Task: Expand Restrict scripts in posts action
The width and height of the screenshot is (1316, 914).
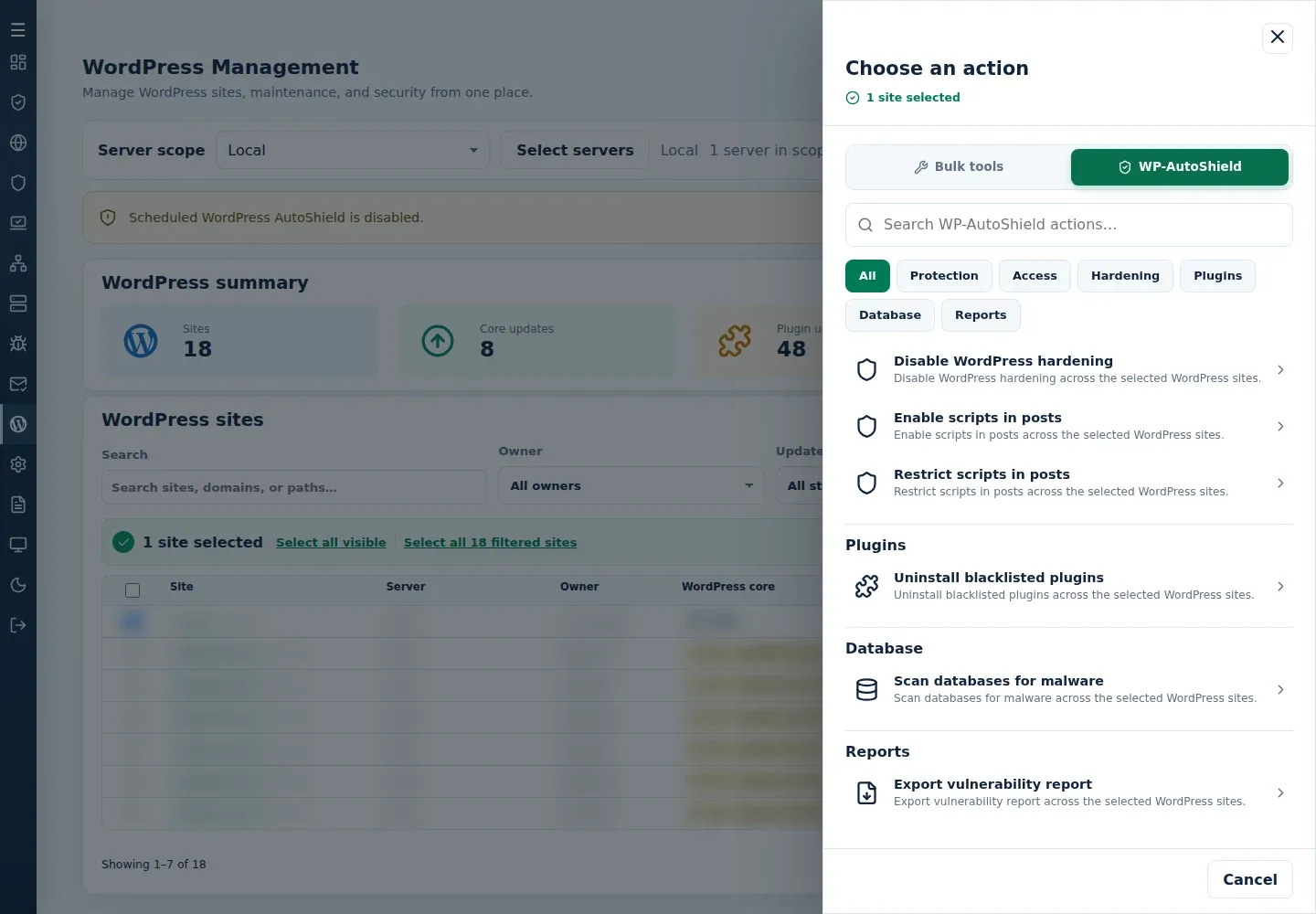Action: click(1069, 483)
